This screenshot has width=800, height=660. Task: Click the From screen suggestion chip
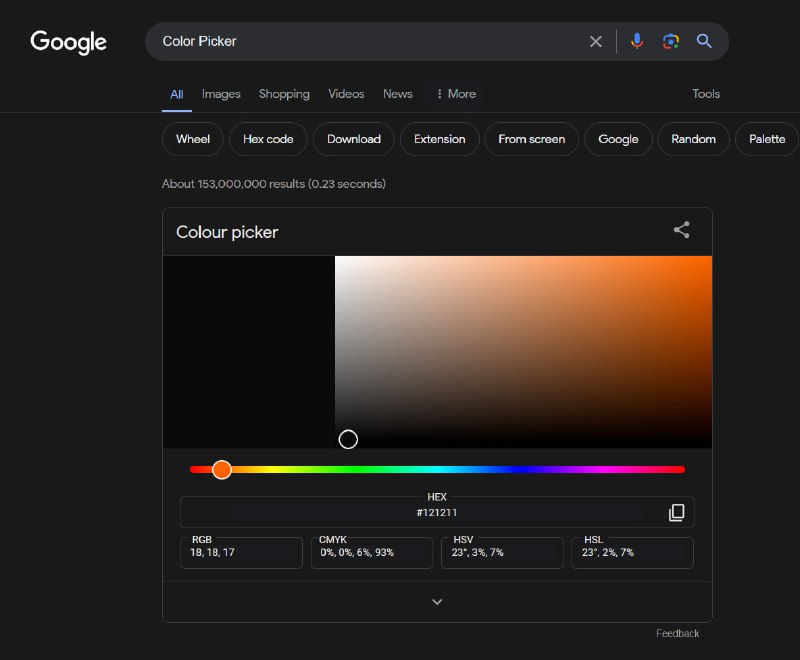tap(531, 139)
